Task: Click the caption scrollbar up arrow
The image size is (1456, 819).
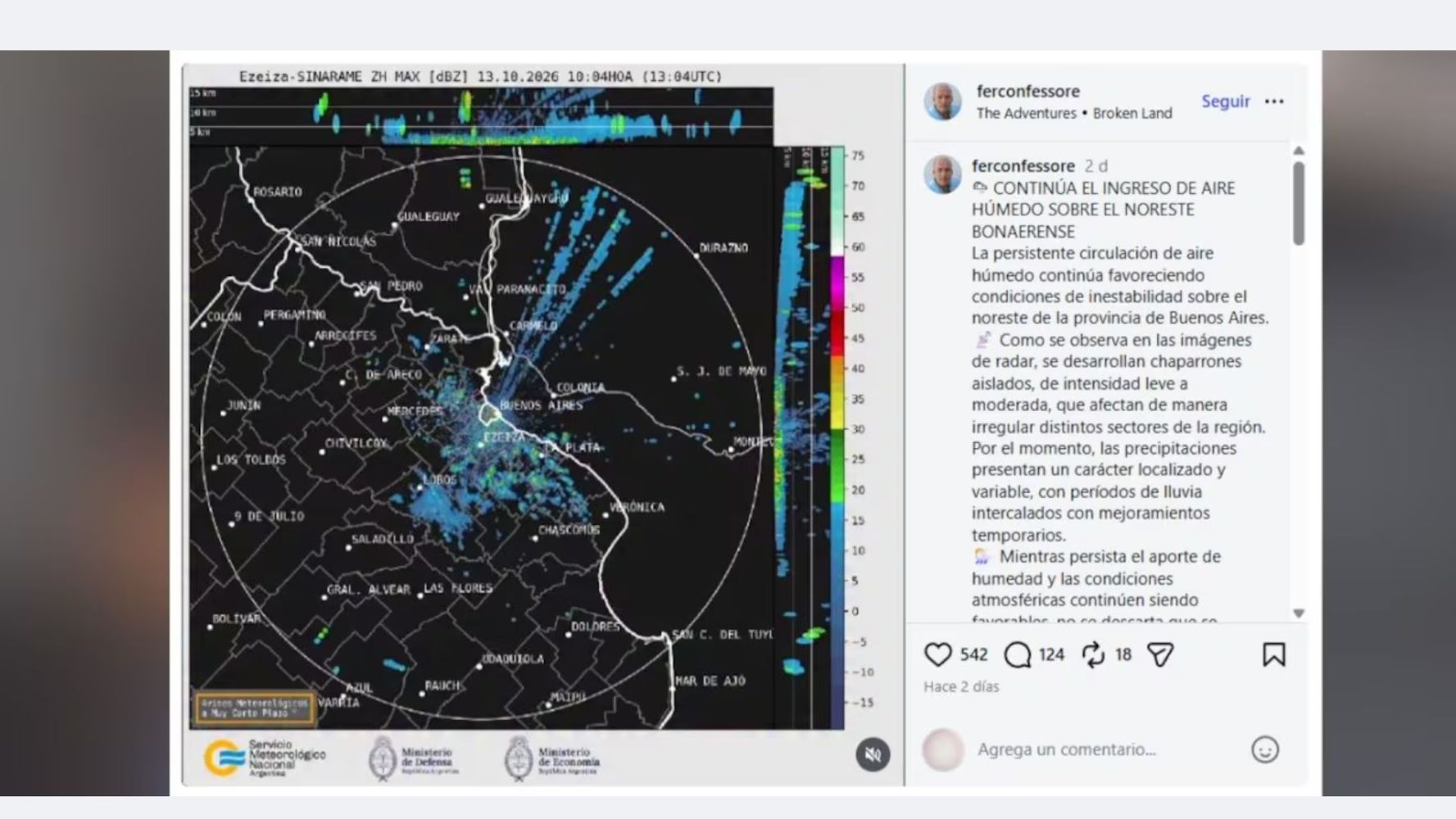Action: 1298,151
